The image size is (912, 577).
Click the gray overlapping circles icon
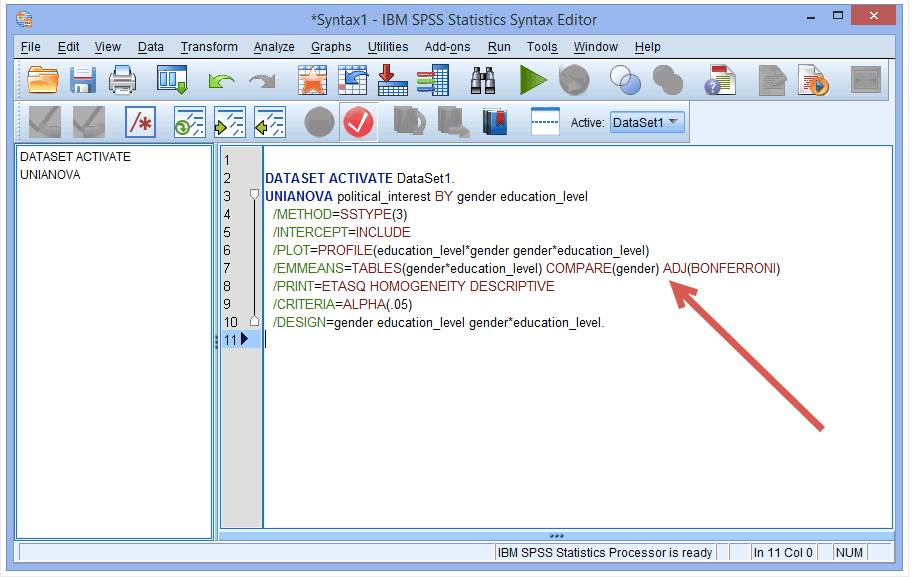[667, 80]
